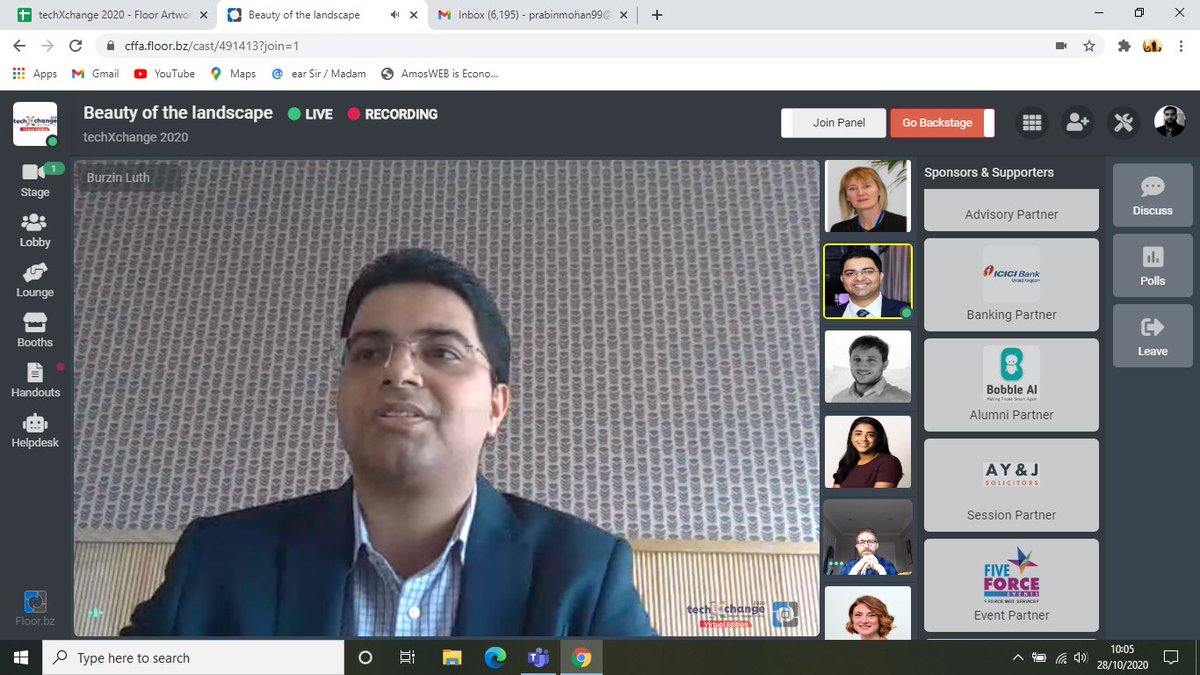Reload the current page
The image size is (1200, 675).
pyautogui.click(x=76, y=46)
